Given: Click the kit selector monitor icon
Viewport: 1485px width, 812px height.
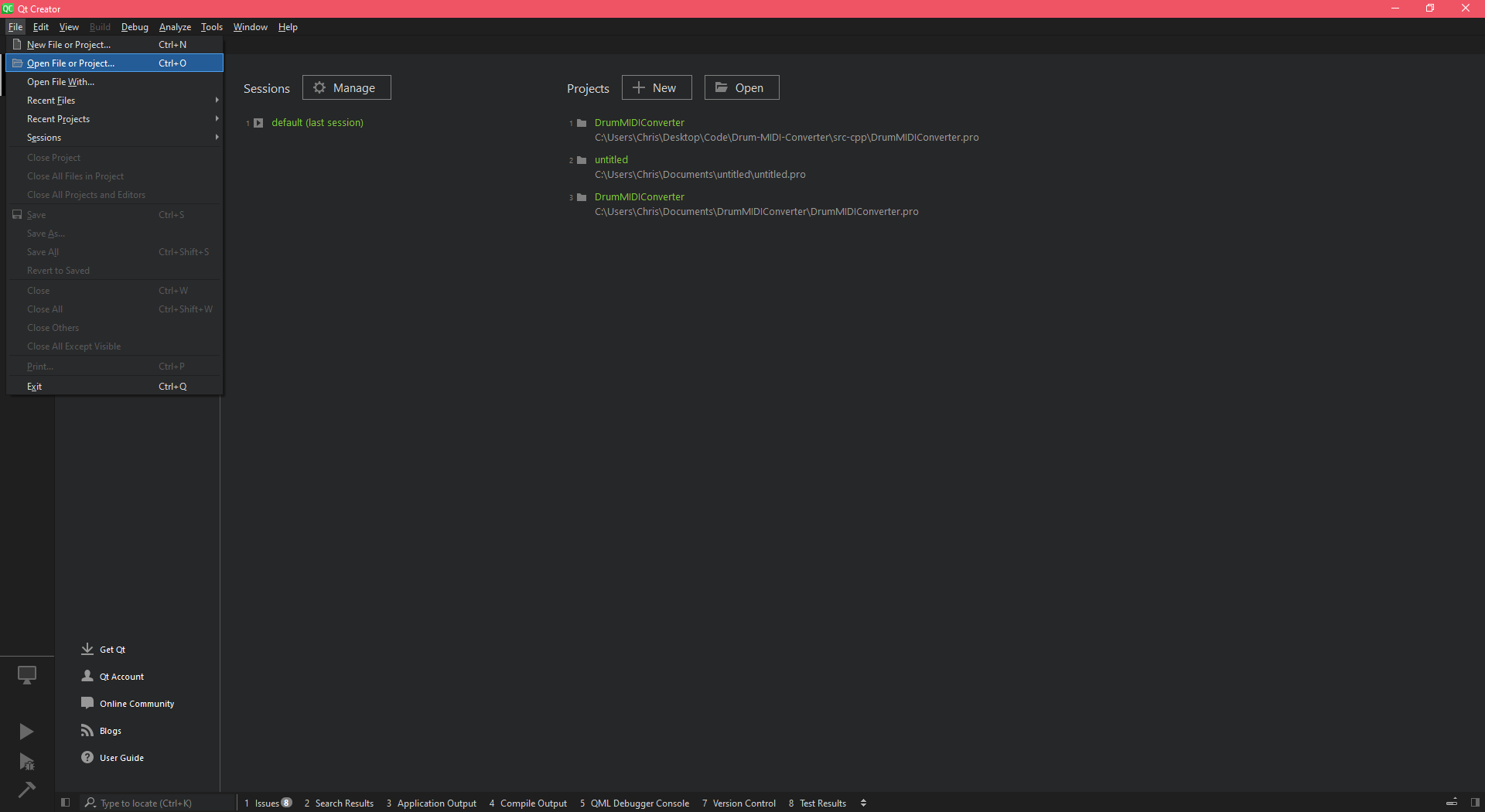Looking at the screenshot, I should click(27, 675).
